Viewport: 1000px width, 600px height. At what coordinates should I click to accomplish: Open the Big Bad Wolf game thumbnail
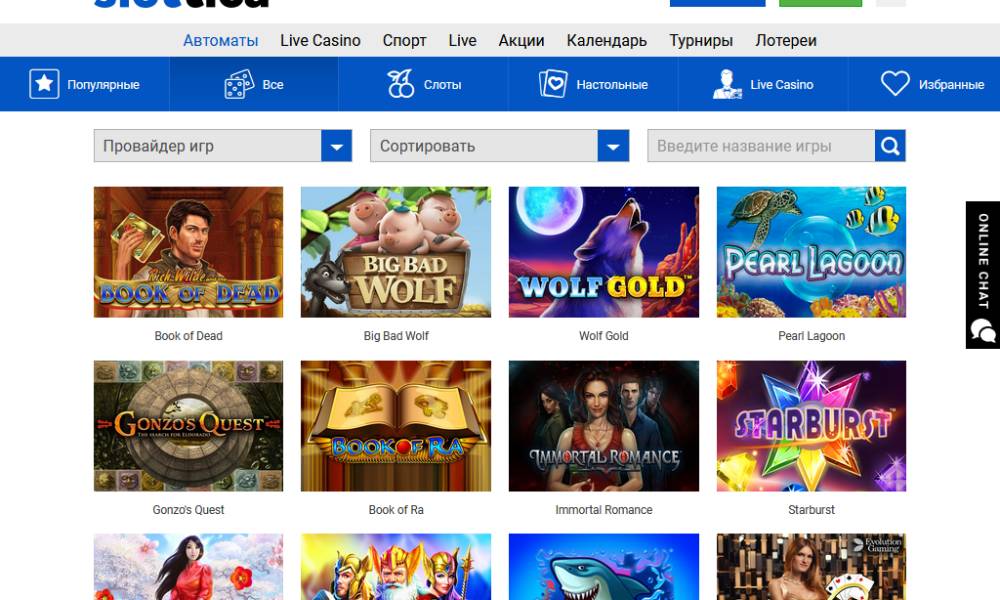pos(396,252)
